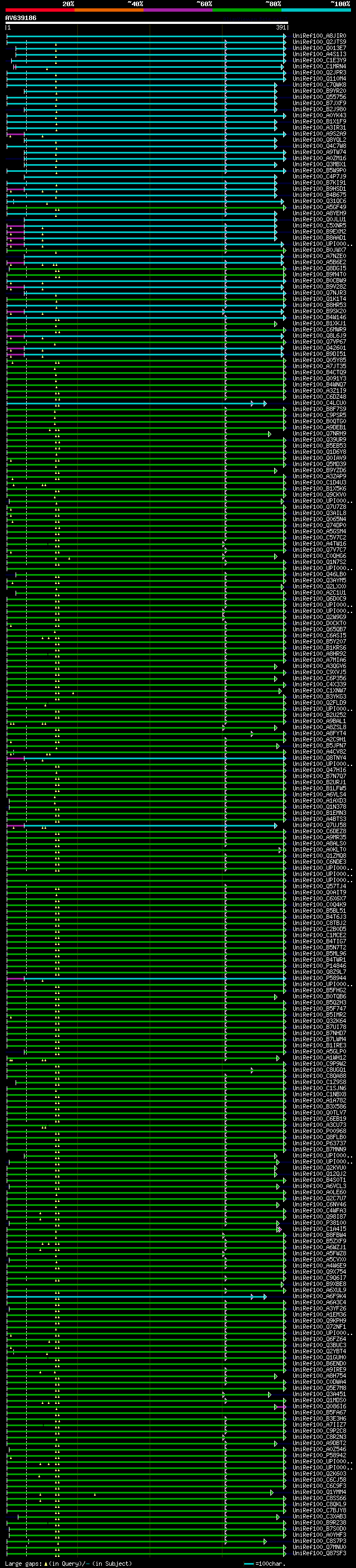Select hit label UniRef100_C7QWK8
This screenshot has width=356, height=1568.
(319, 85)
